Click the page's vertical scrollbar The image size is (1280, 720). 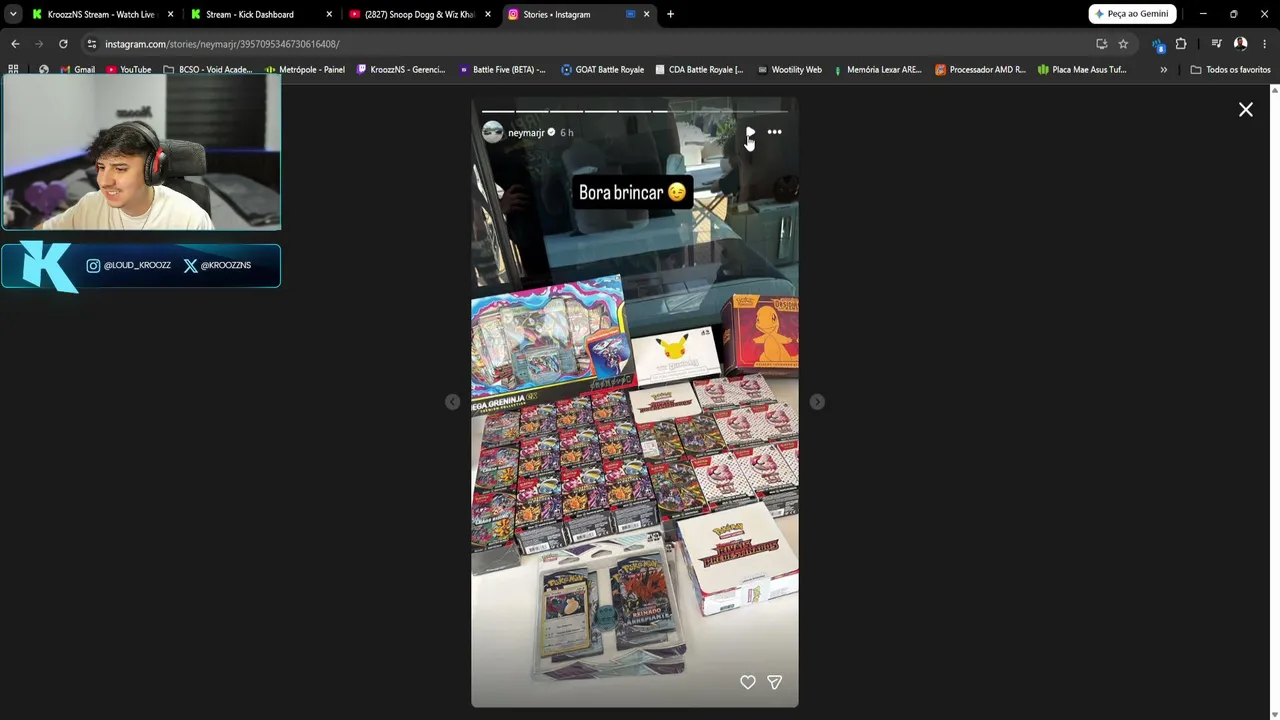[x=1275, y=400]
